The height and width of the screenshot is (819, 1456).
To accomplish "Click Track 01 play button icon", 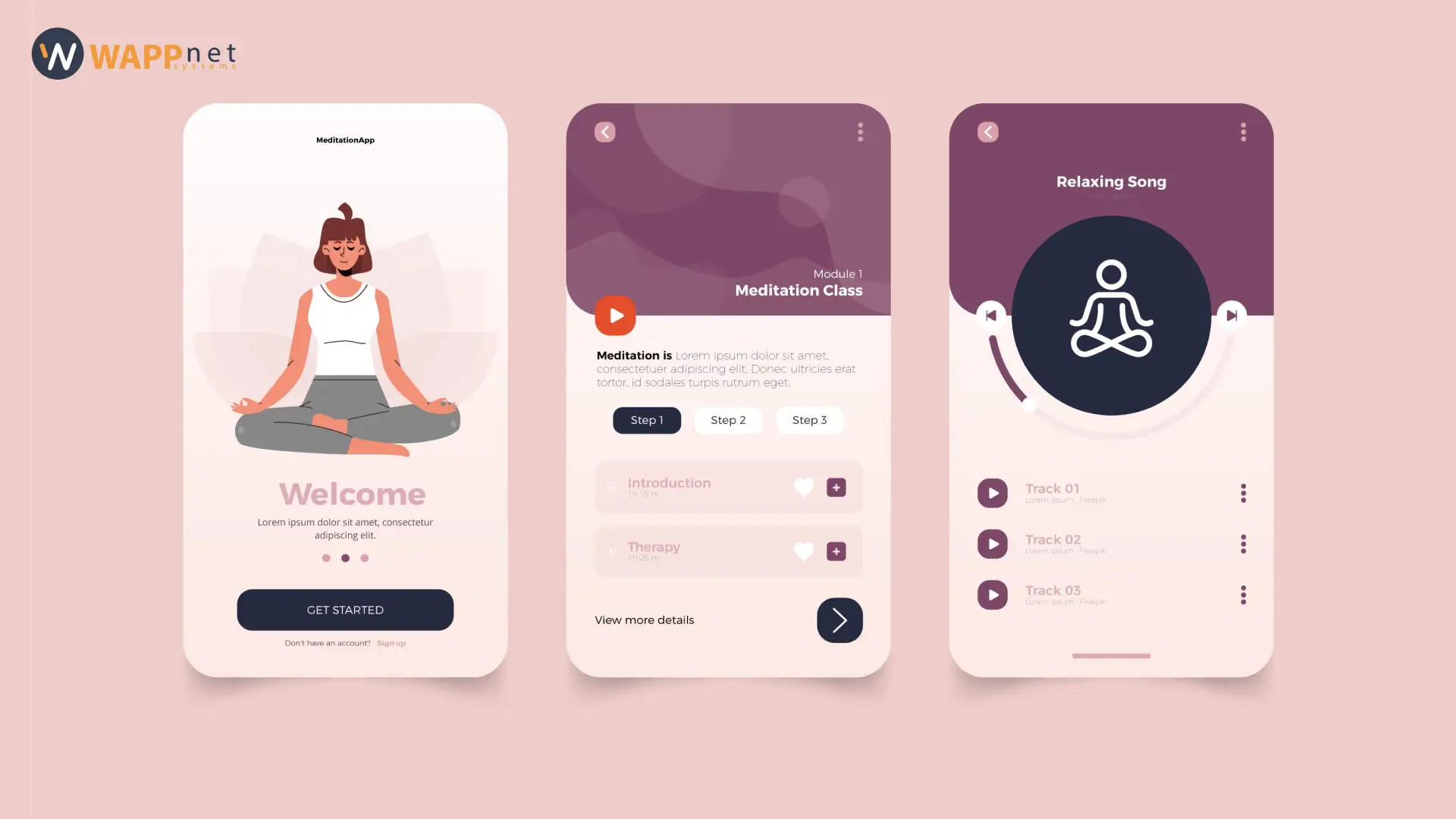I will [x=991, y=492].
